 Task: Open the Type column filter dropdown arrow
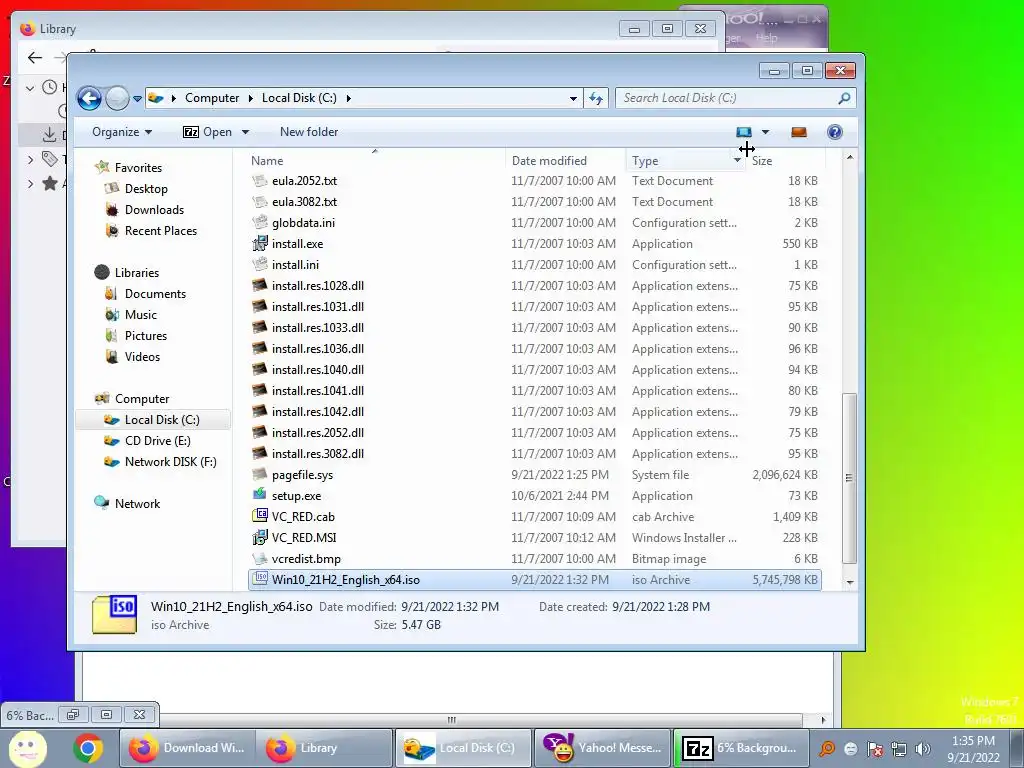[737, 161]
